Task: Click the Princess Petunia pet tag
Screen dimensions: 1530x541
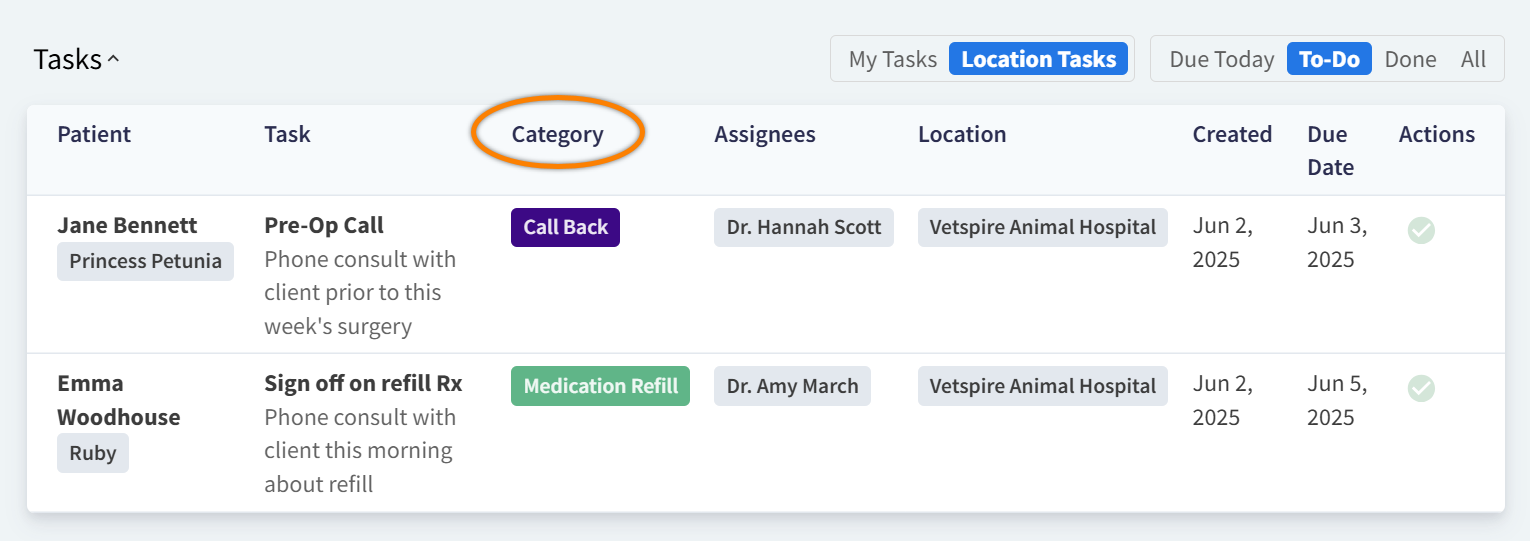Action: coord(145,262)
